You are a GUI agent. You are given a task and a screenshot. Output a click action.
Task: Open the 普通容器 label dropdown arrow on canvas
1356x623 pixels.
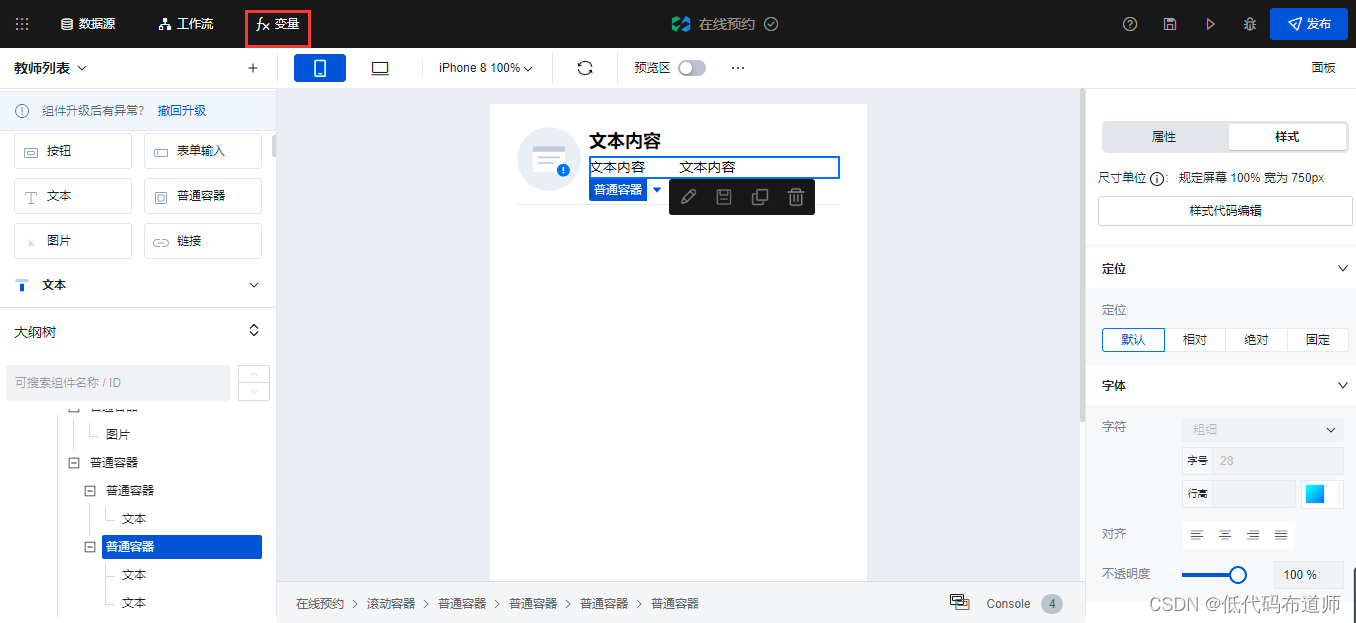pos(657,190)
